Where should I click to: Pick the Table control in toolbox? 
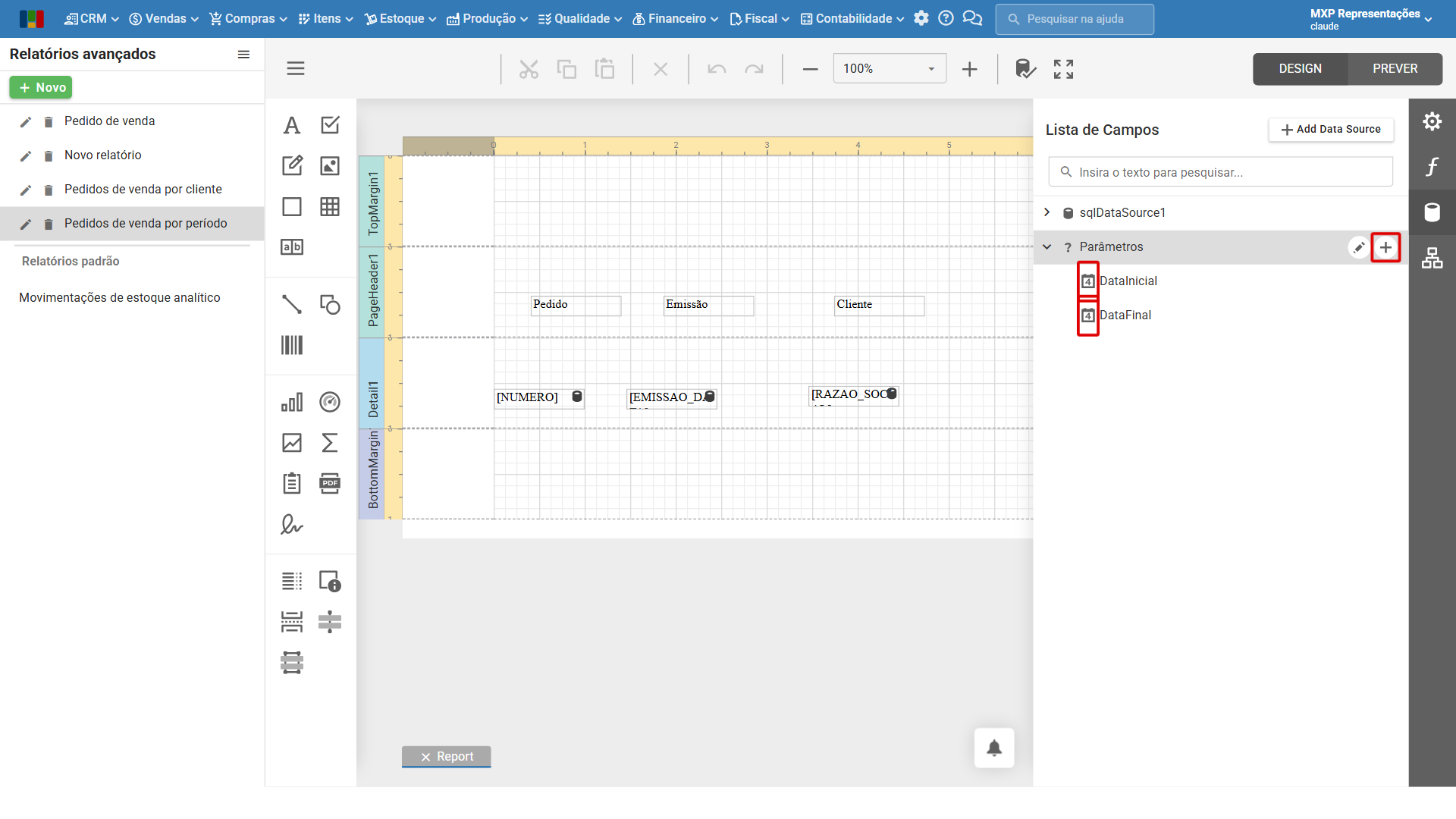tap(330, 206)
